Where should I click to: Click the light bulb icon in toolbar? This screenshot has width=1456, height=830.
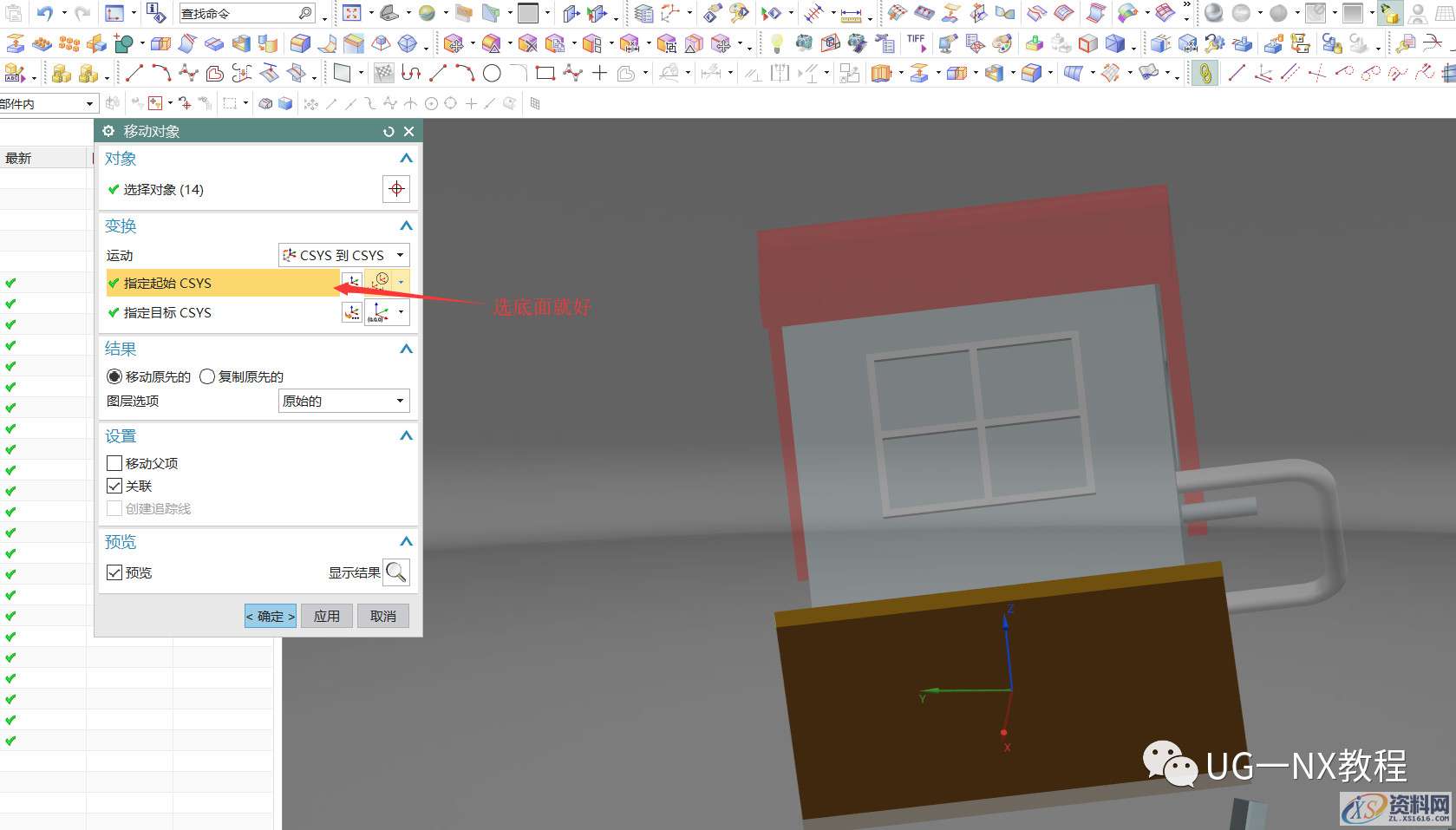coord(777,43)
